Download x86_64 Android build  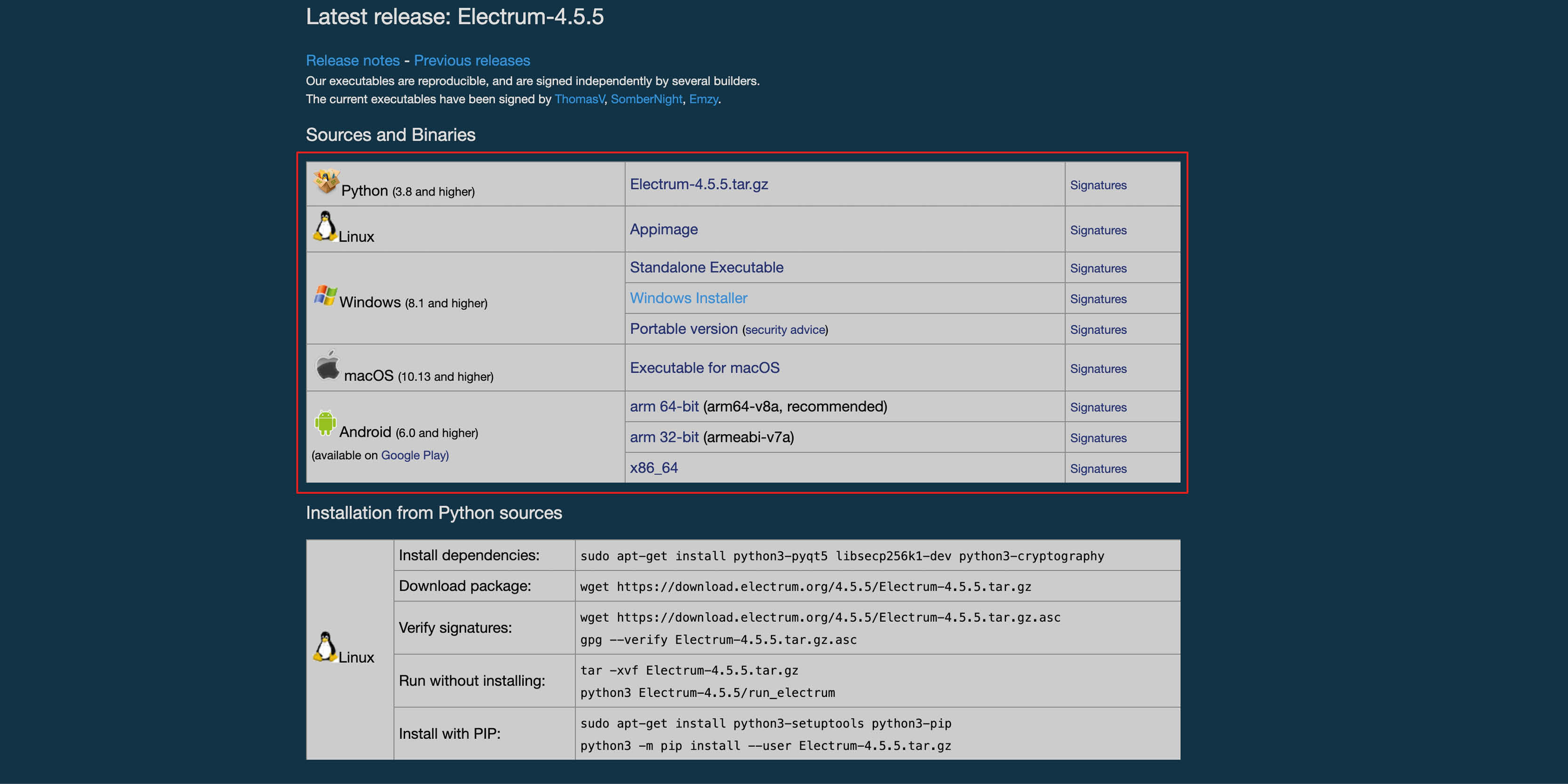[x=654, y=467]
